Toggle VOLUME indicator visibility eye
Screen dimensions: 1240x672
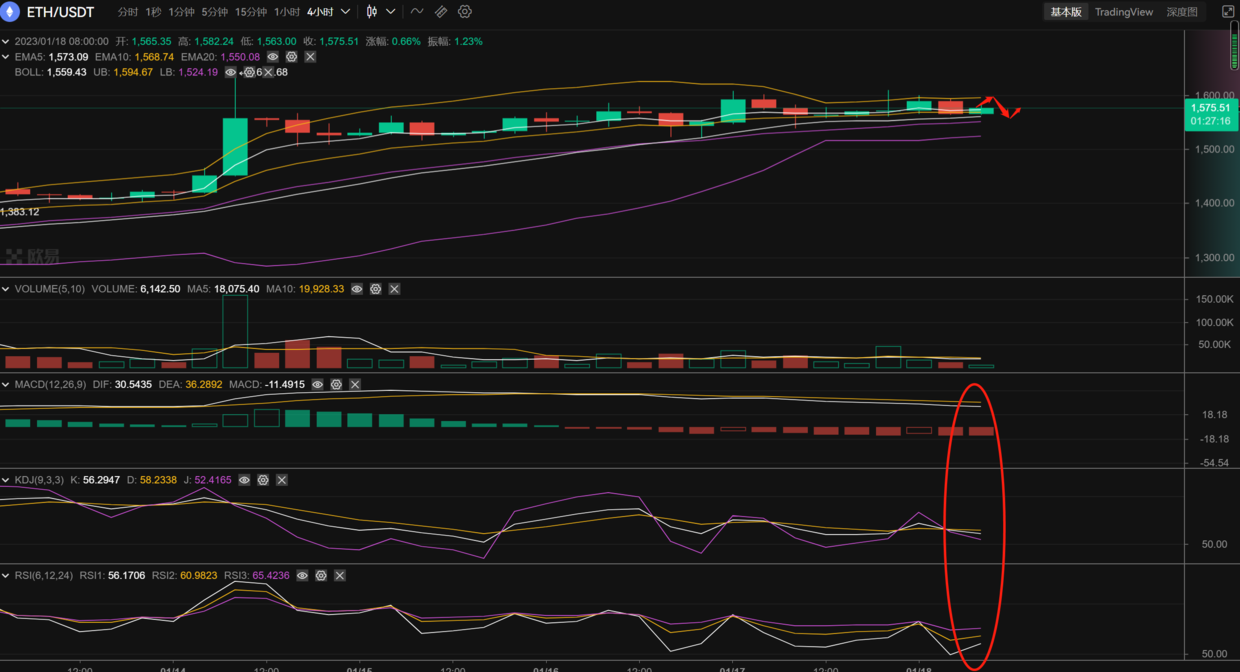coord(357,289)
